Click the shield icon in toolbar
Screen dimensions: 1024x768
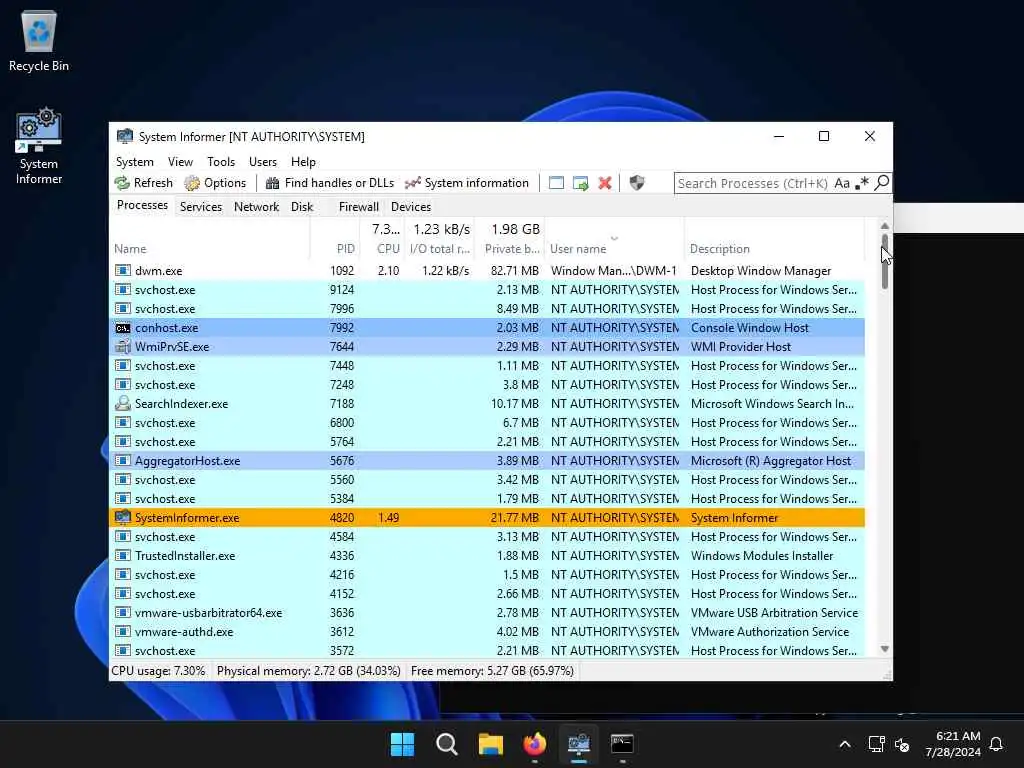[637, 183]
